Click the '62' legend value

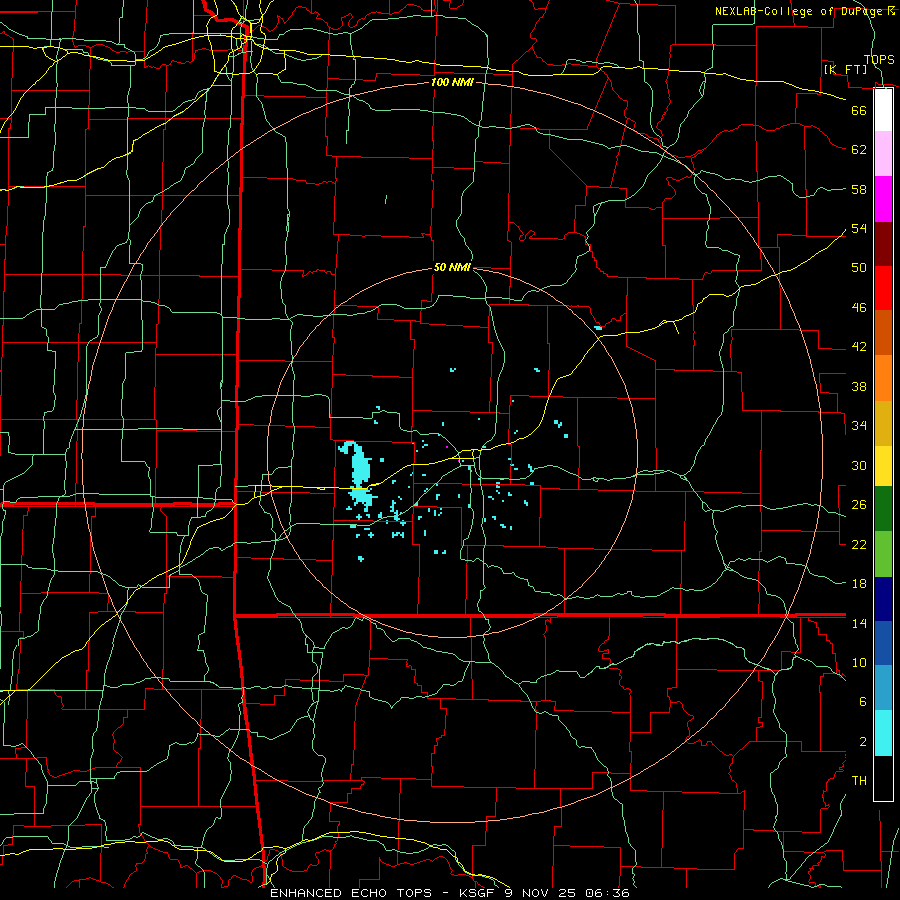859,150
